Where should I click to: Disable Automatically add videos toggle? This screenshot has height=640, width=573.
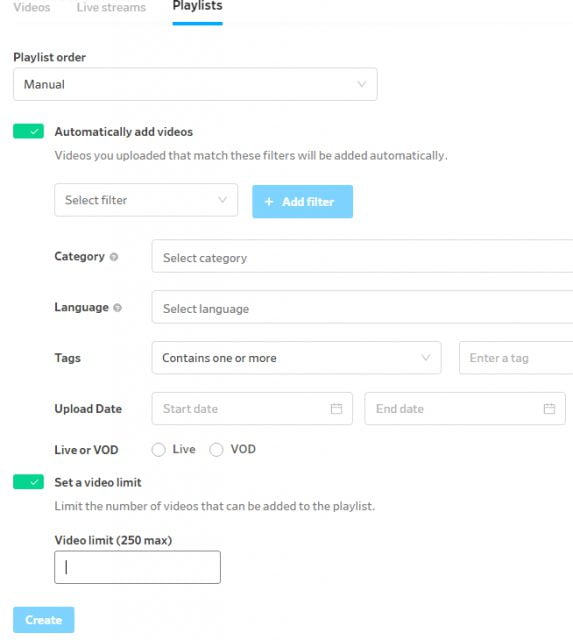click(x=28, y=131)
